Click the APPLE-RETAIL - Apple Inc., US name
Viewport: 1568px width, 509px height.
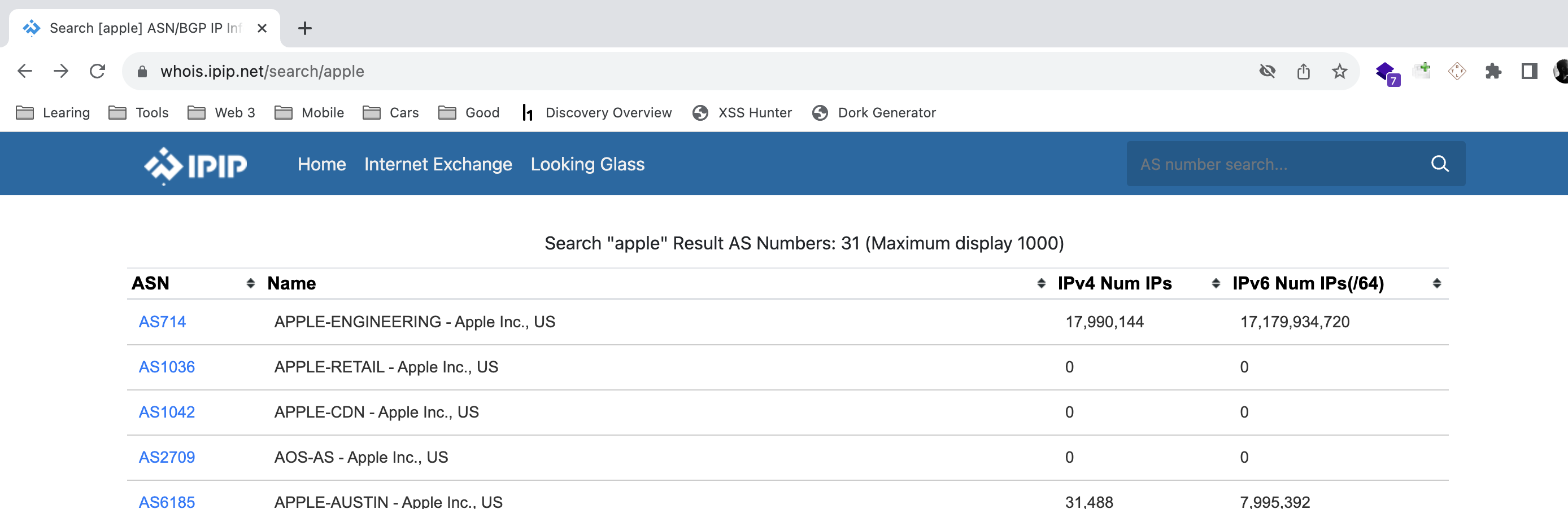pos(386,367)
